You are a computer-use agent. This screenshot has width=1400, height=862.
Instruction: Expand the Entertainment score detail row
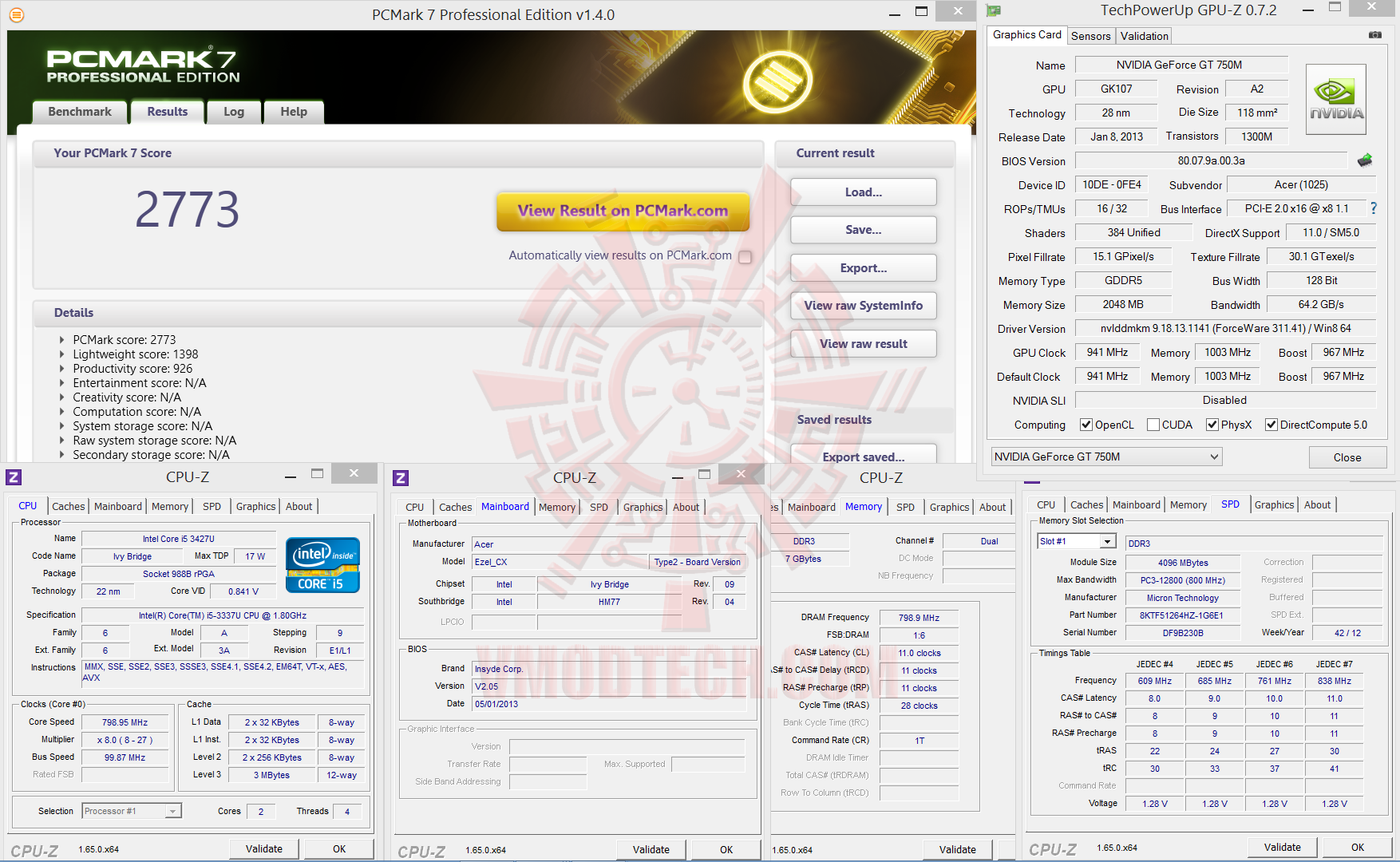click(x=62, y=383)
